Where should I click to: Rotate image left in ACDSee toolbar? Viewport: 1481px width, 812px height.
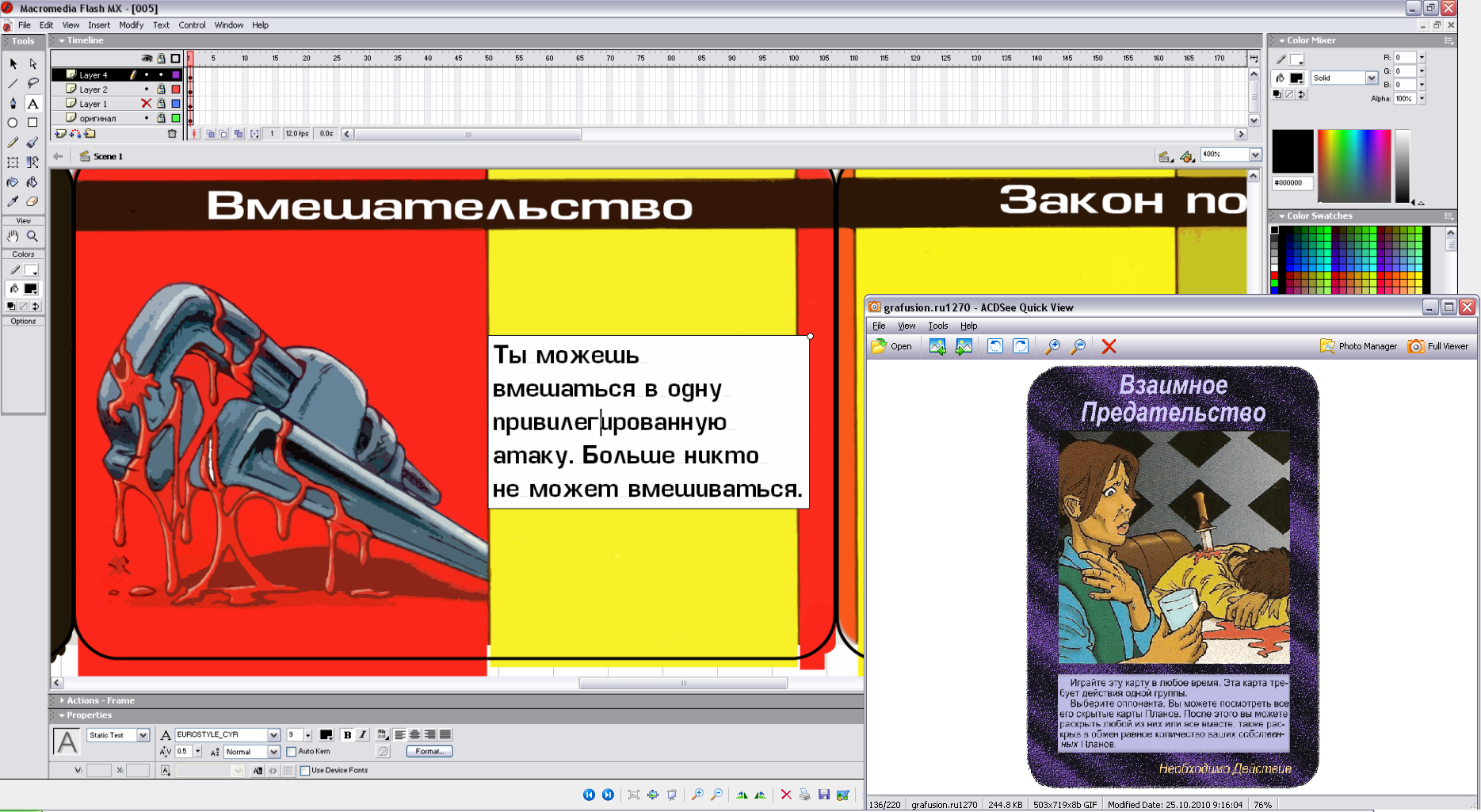pos(995,346)
